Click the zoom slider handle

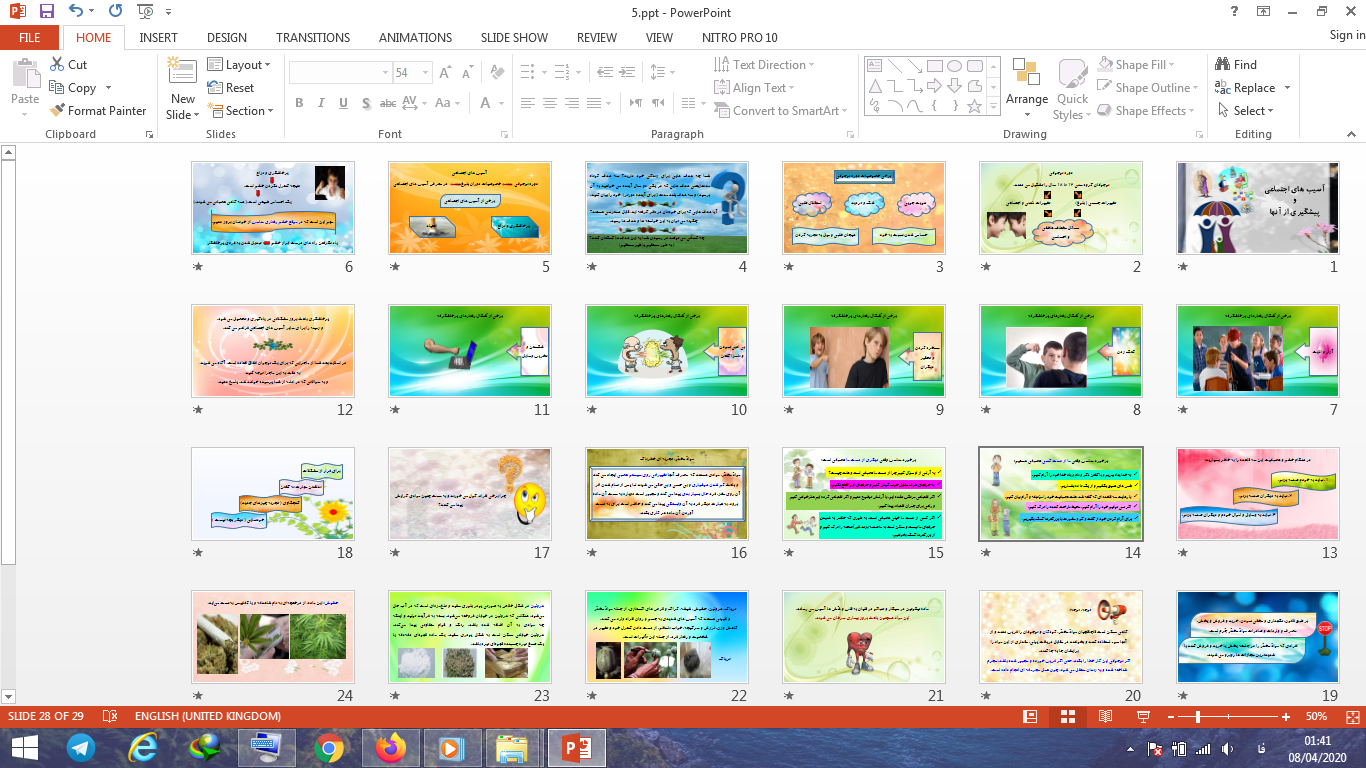click(1198, 717)
